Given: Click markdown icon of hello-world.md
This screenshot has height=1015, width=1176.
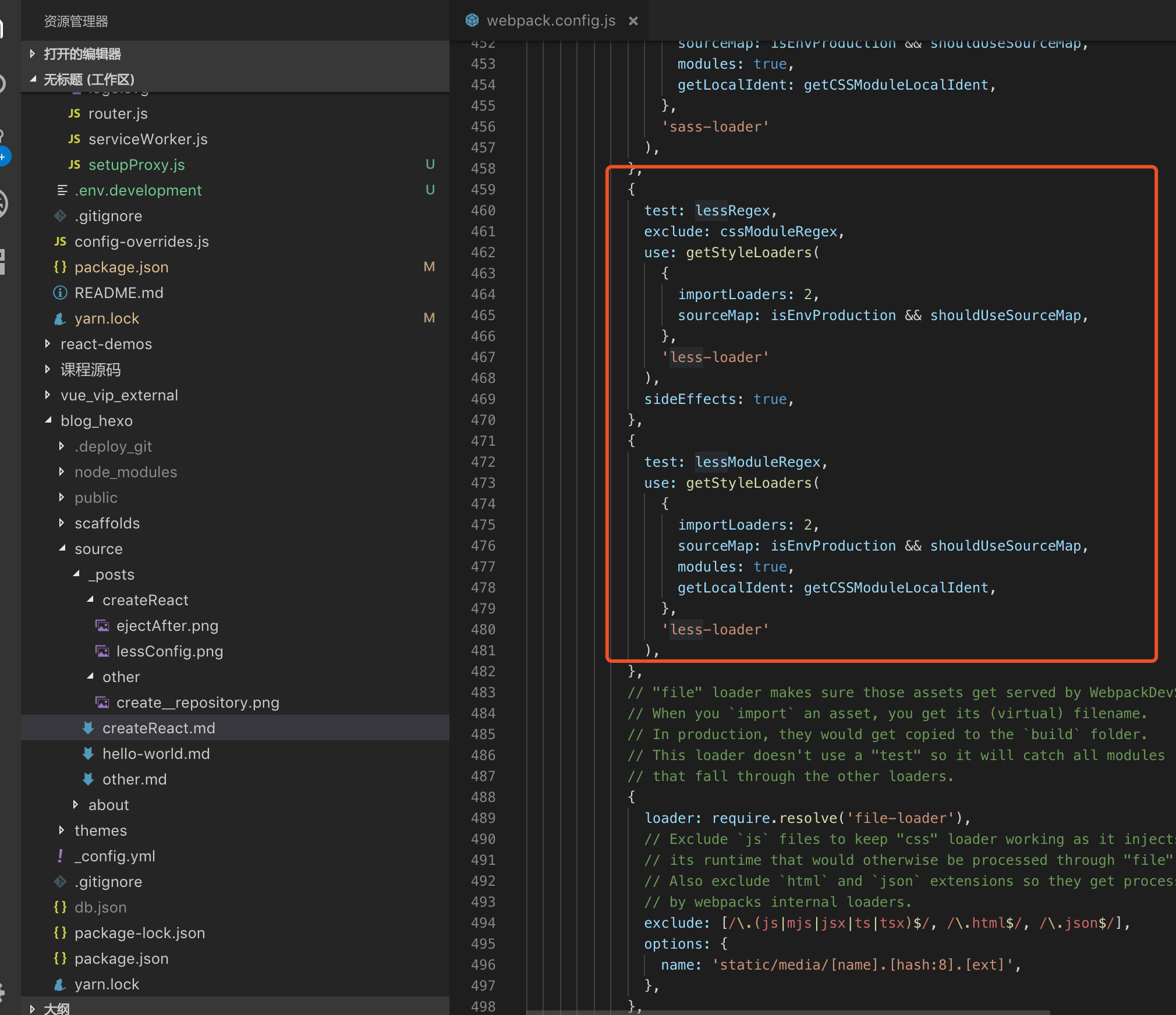Looking at the screenshot, I should [88, 754].
